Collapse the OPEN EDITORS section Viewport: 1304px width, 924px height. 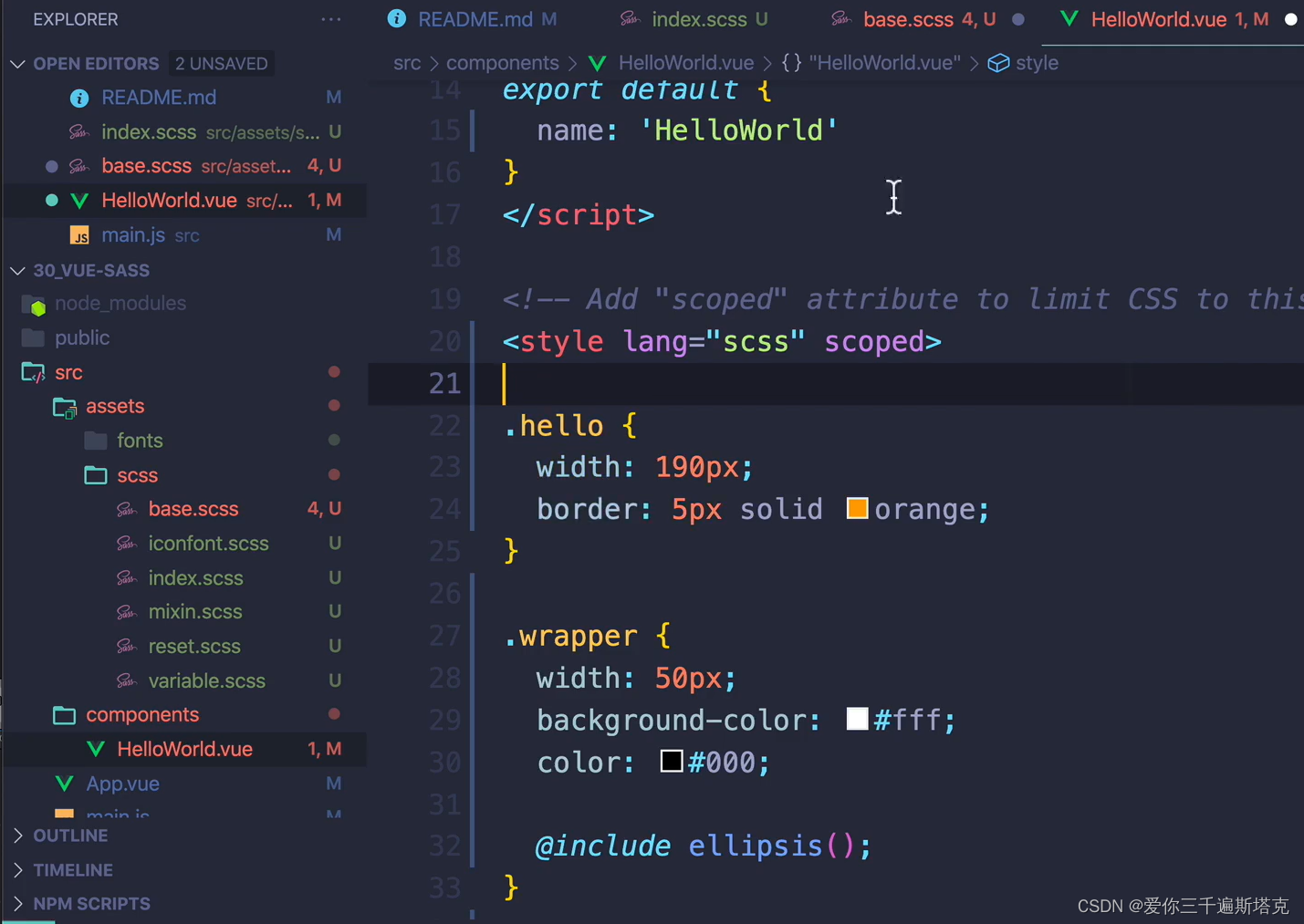[16, 64]
